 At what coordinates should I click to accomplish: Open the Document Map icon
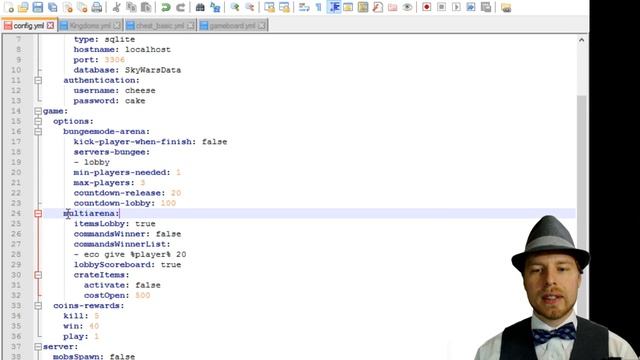click(x=363, y=7)
